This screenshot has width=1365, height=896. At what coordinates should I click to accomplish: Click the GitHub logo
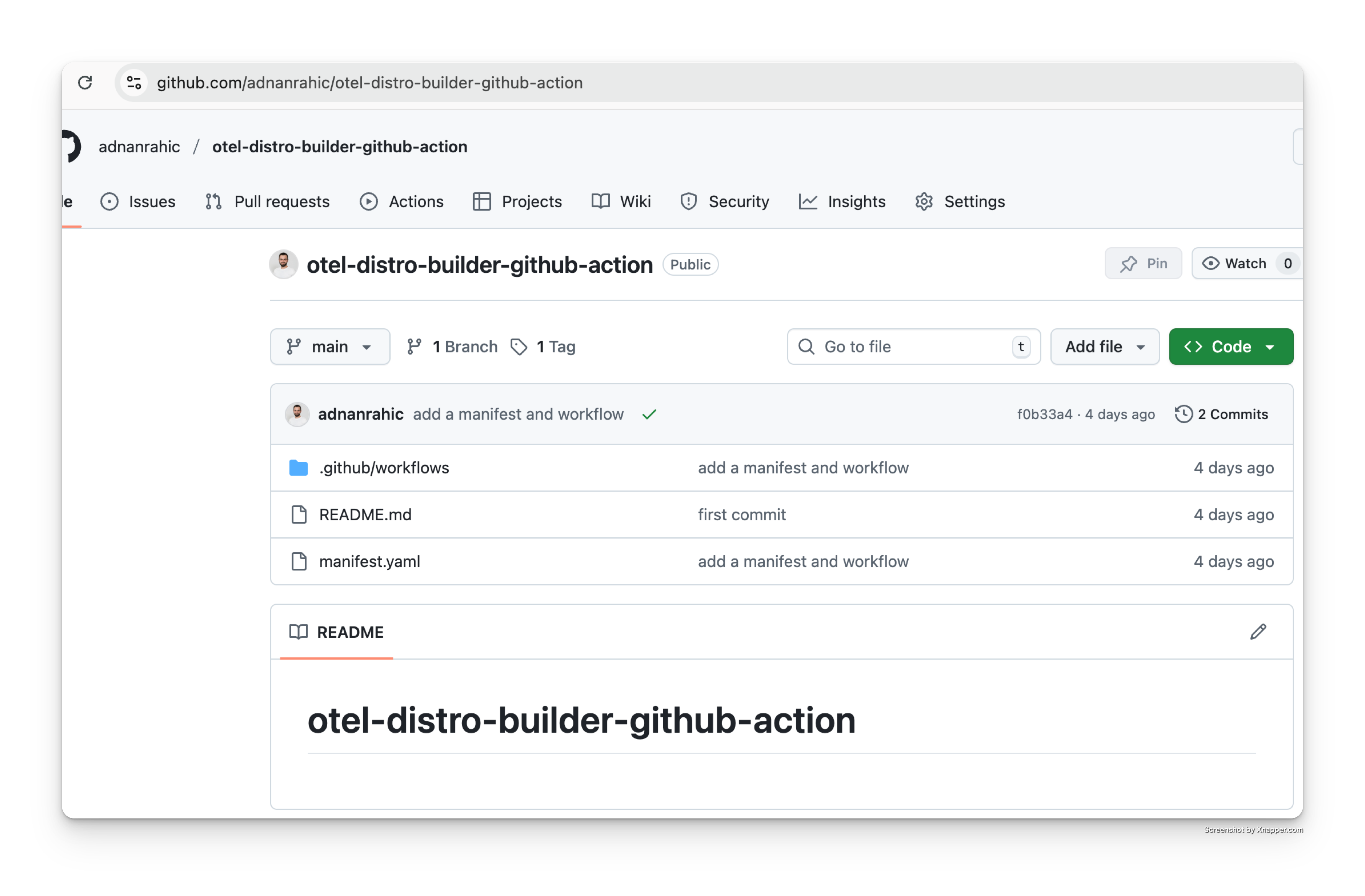pos(71,146)
